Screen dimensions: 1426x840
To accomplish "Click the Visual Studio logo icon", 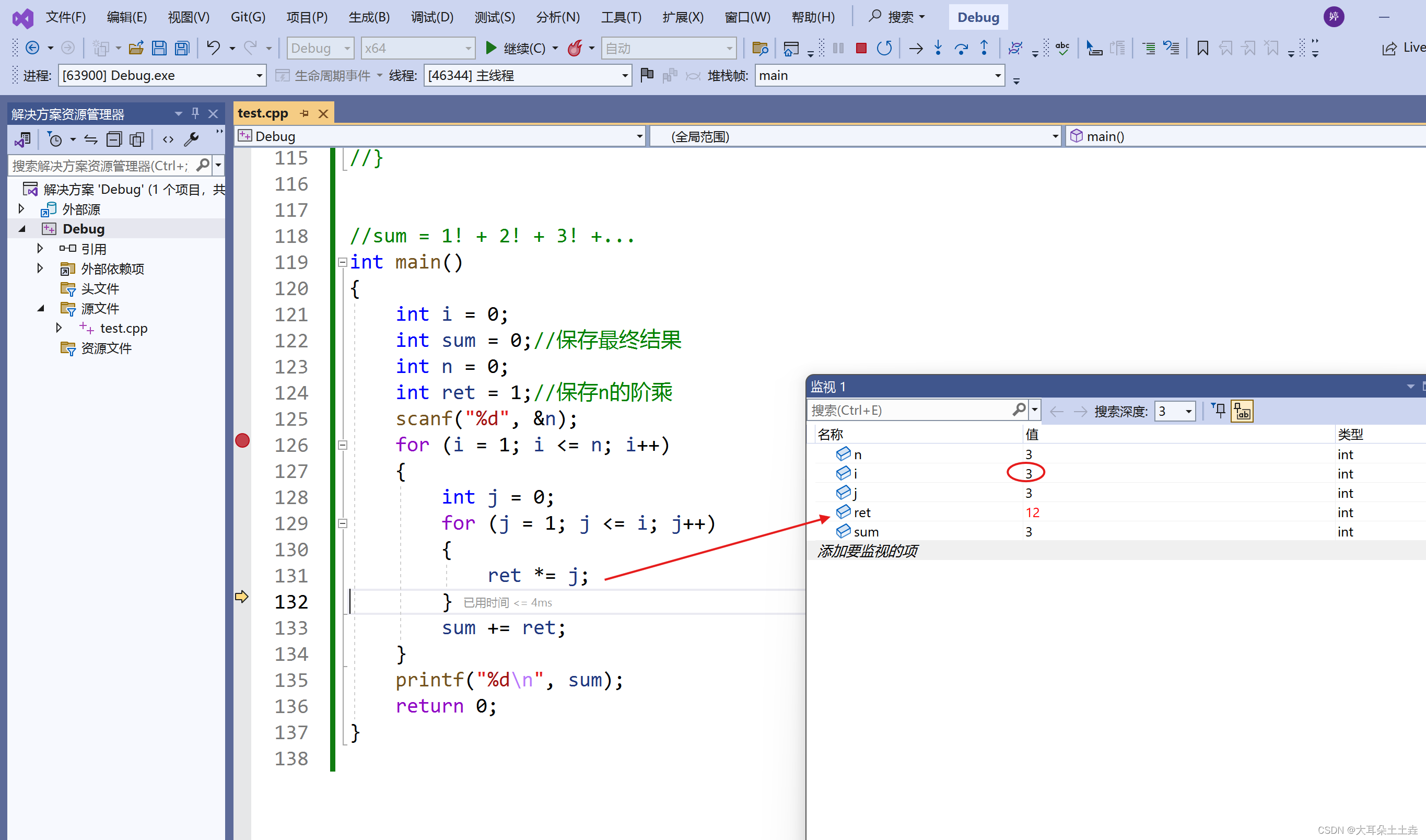I will (23, 18).
